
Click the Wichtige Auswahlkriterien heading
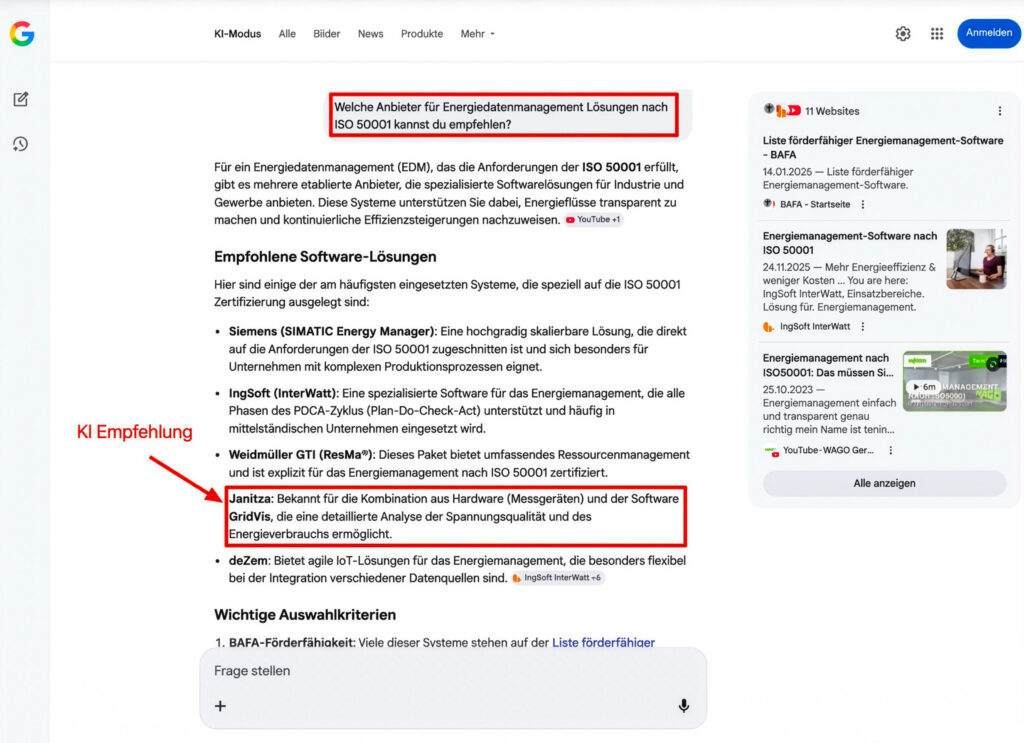pyautogui.click(x=305, y=615)
